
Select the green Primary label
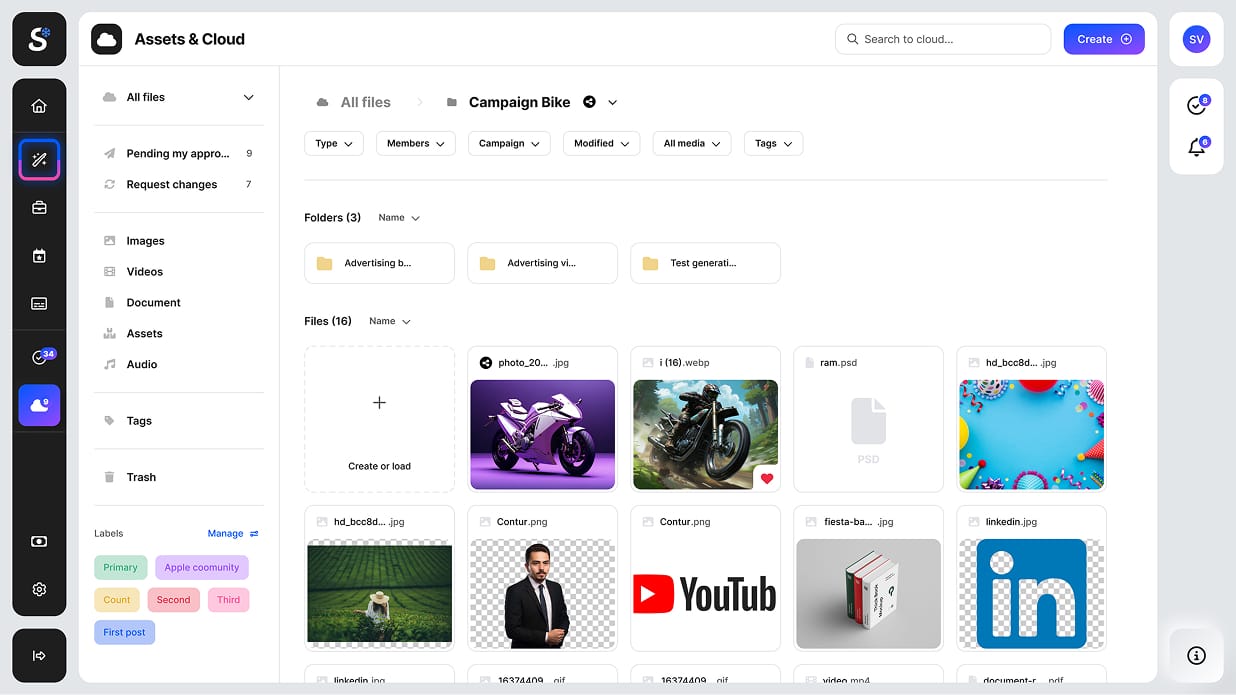pos(121,568)
